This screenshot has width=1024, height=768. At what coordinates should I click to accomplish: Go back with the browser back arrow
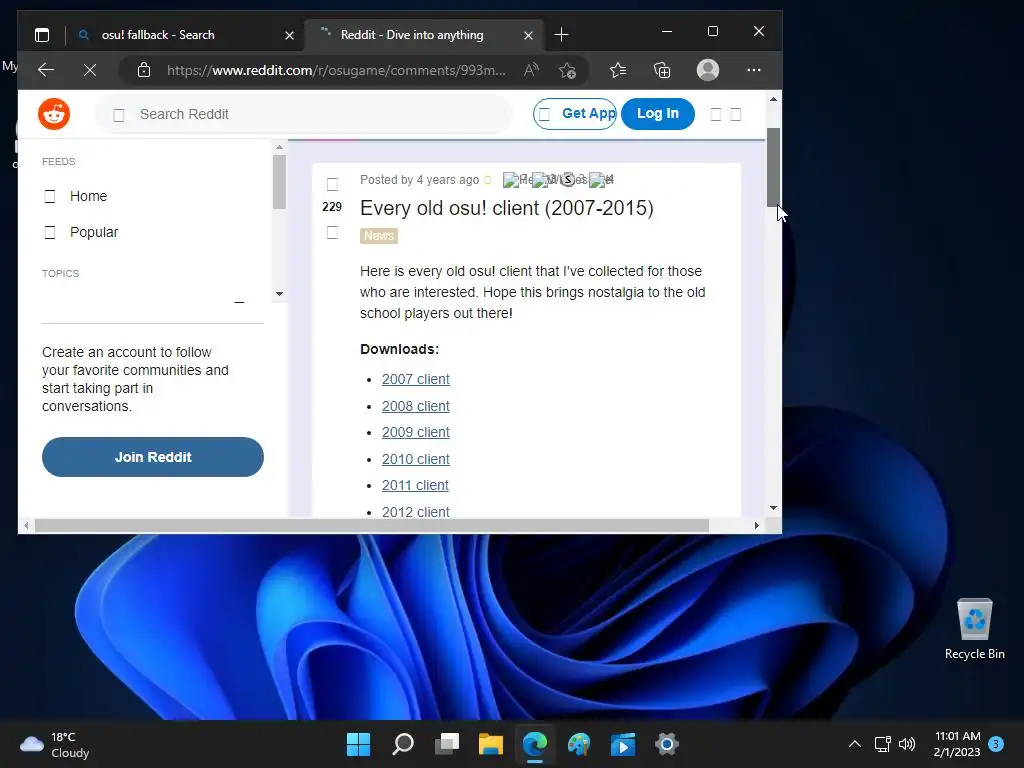tap(46, 70)
